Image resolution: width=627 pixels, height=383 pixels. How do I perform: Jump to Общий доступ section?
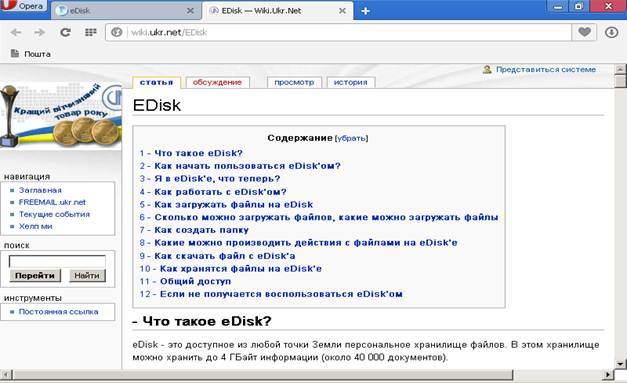[185, 281]
